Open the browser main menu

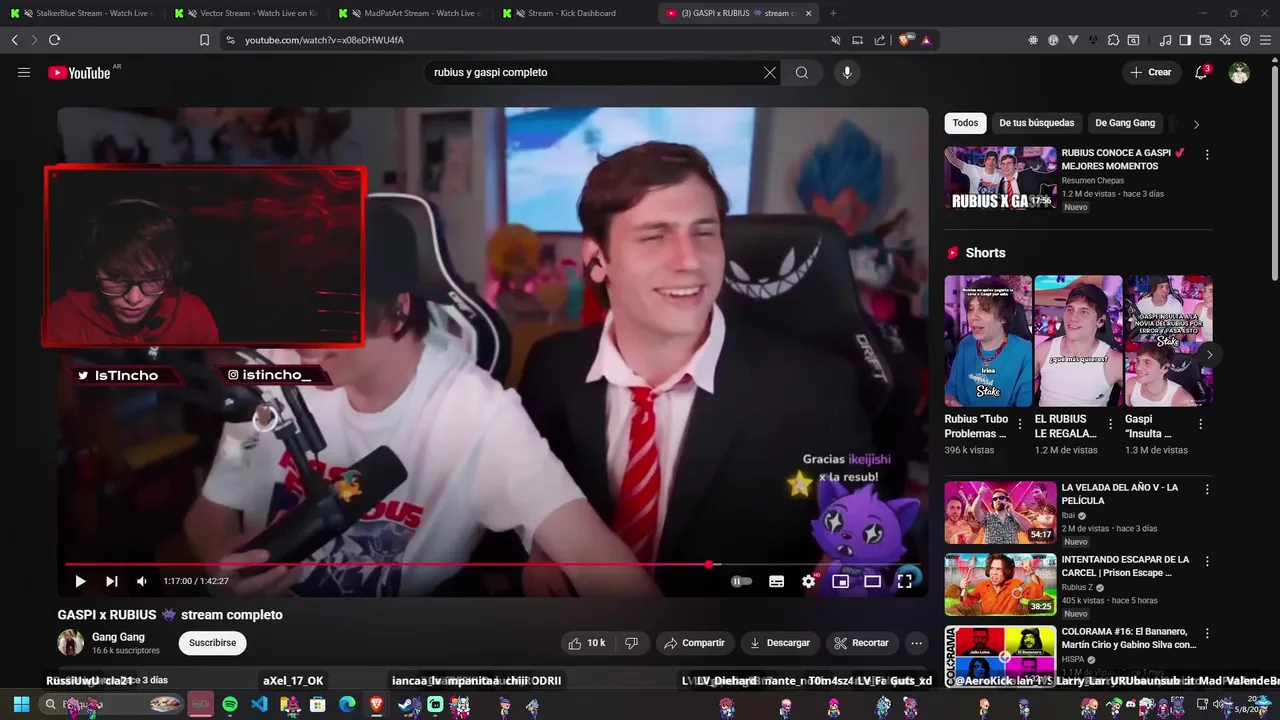point(1265,40)
